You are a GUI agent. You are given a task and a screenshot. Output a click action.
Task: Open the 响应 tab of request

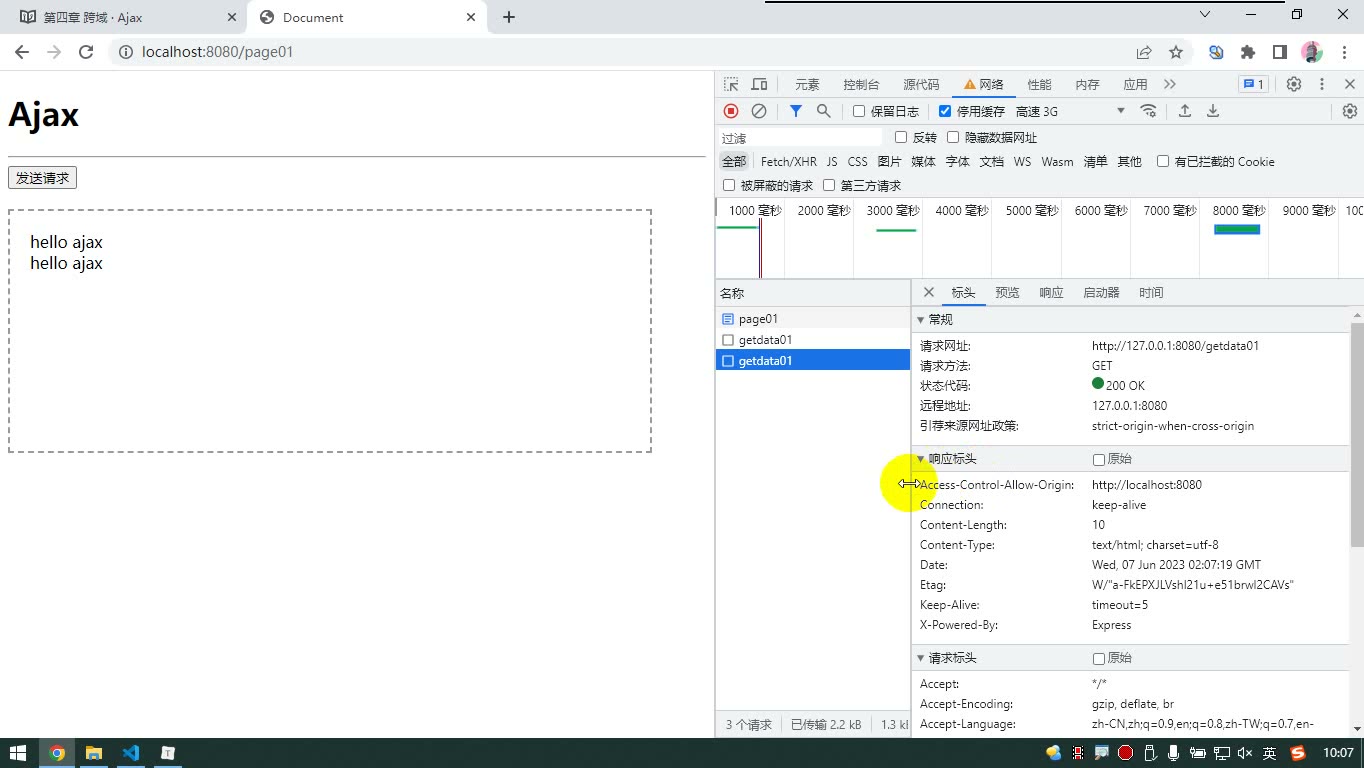[1051, 293]
